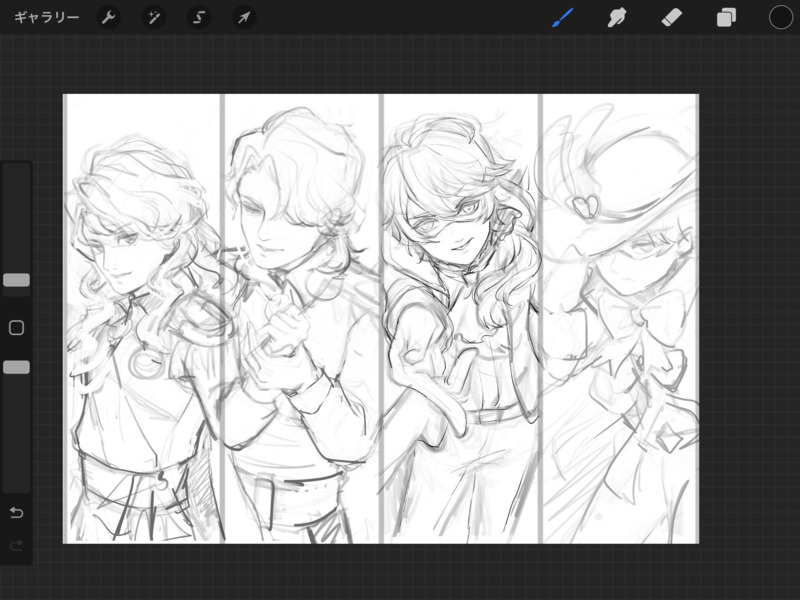Image resolution: width=800 pixels, height=600 pixels.
Task: Undo the last stroke
Action: 16,512
